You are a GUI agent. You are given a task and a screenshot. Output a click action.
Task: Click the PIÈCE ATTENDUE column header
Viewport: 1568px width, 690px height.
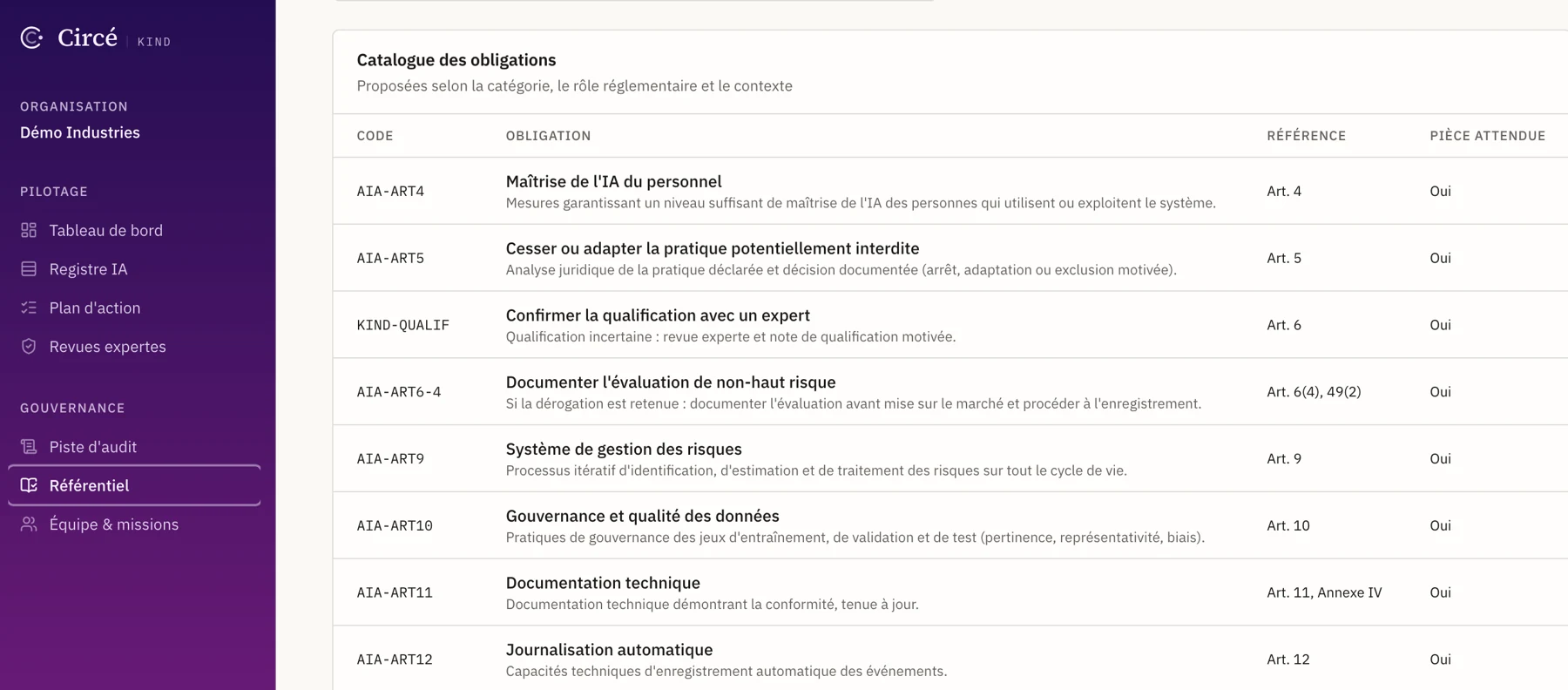pos(1487,136)
